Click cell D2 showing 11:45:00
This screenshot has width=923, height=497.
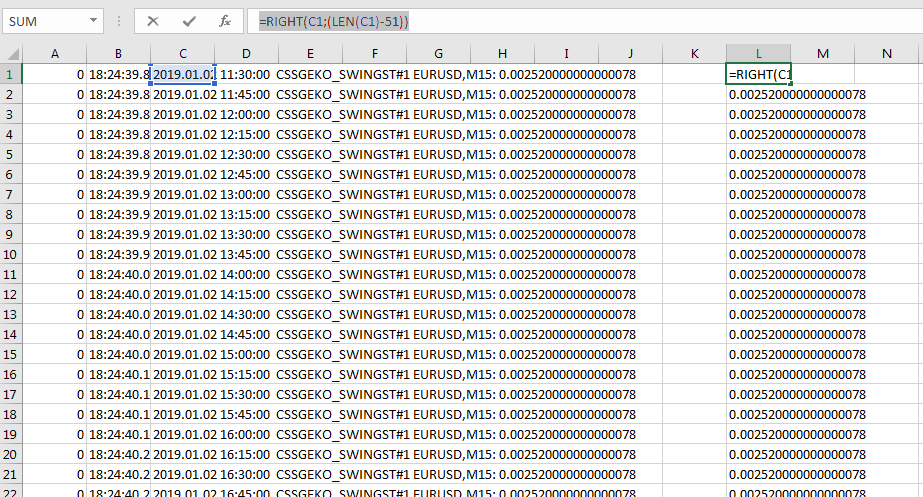tap(246, 94)
